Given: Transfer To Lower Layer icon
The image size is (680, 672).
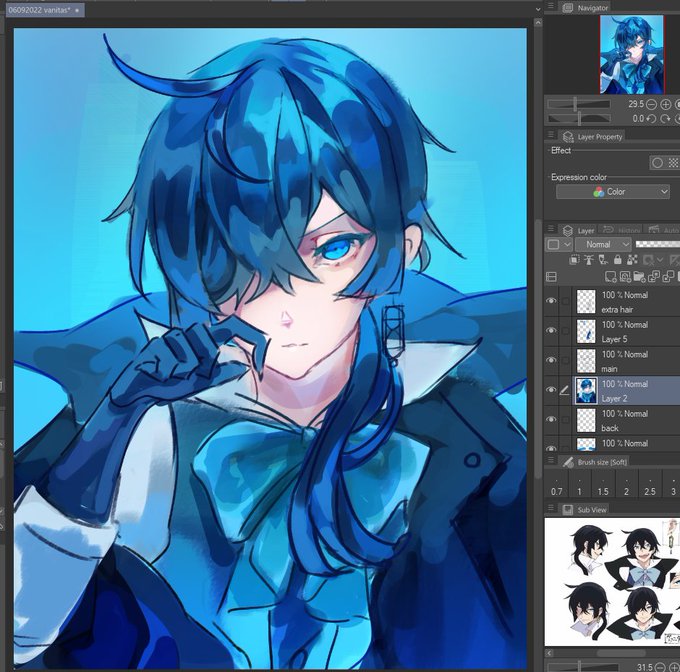Looking at the screenshot, I should pos(654,277).
